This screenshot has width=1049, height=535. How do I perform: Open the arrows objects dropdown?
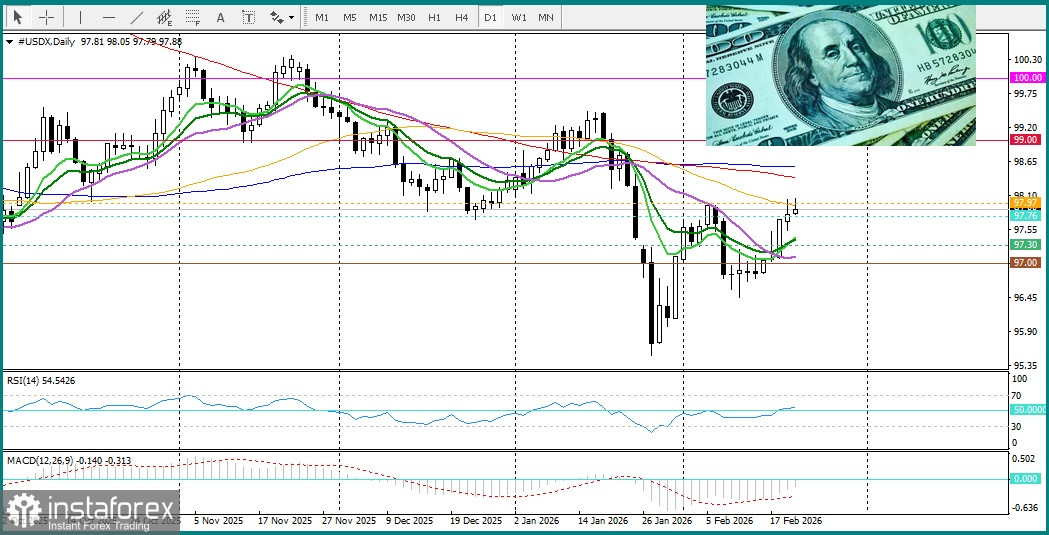282,17
